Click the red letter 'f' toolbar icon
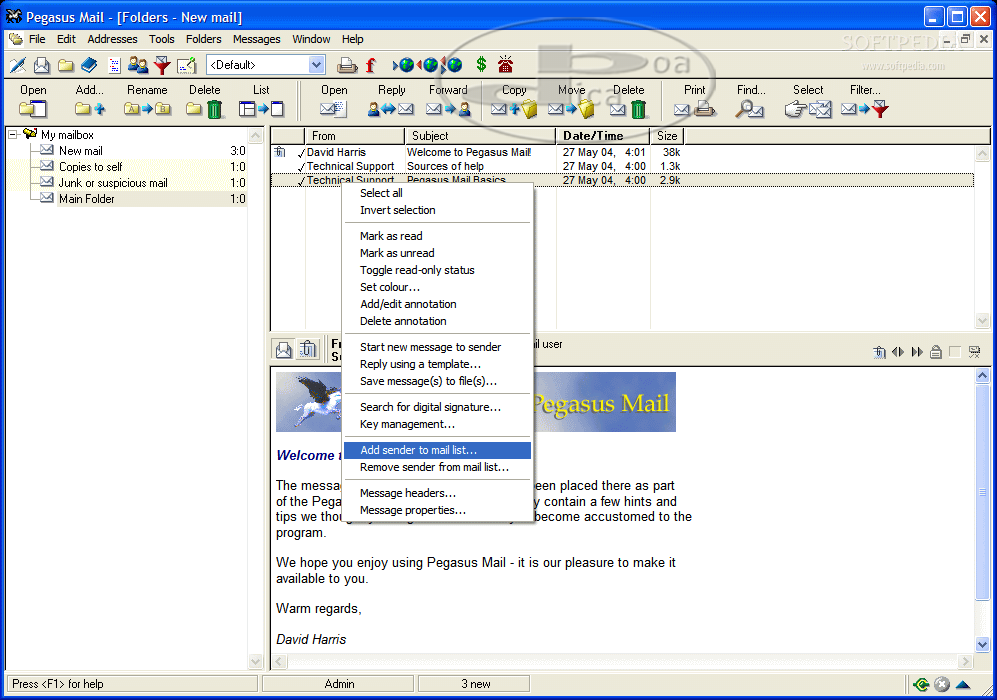997x700 pixels. point(370,65)
